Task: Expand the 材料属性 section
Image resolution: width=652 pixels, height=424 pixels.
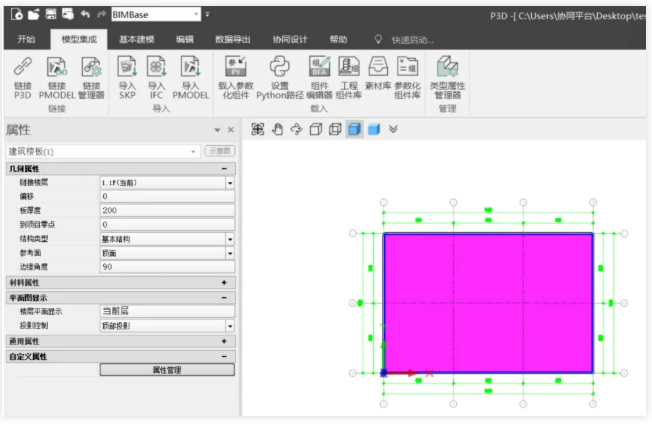Action: coord(224,283)
